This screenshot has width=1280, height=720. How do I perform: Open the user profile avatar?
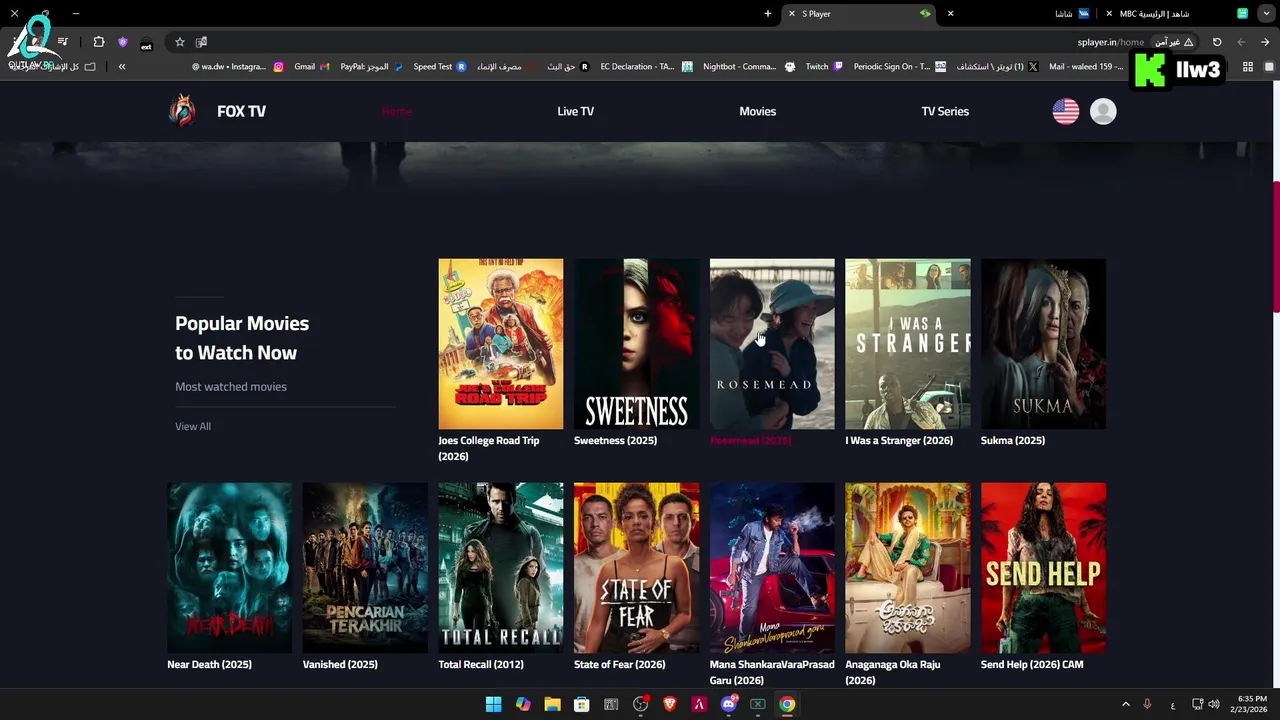(1103, 111)
